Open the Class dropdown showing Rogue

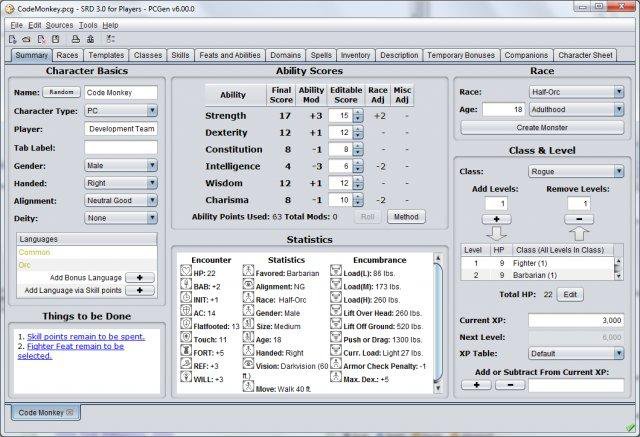pyautogui.click(x=576, y=171)
